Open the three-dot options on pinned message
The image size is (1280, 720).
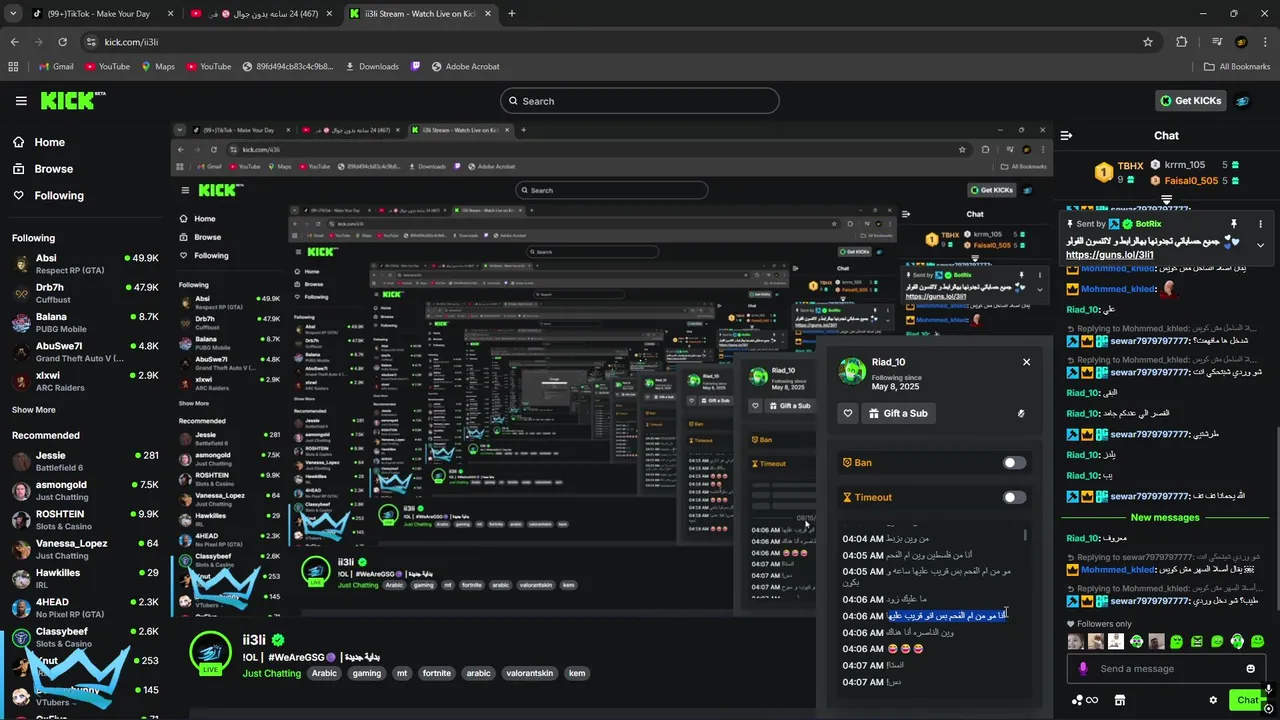1260,224
